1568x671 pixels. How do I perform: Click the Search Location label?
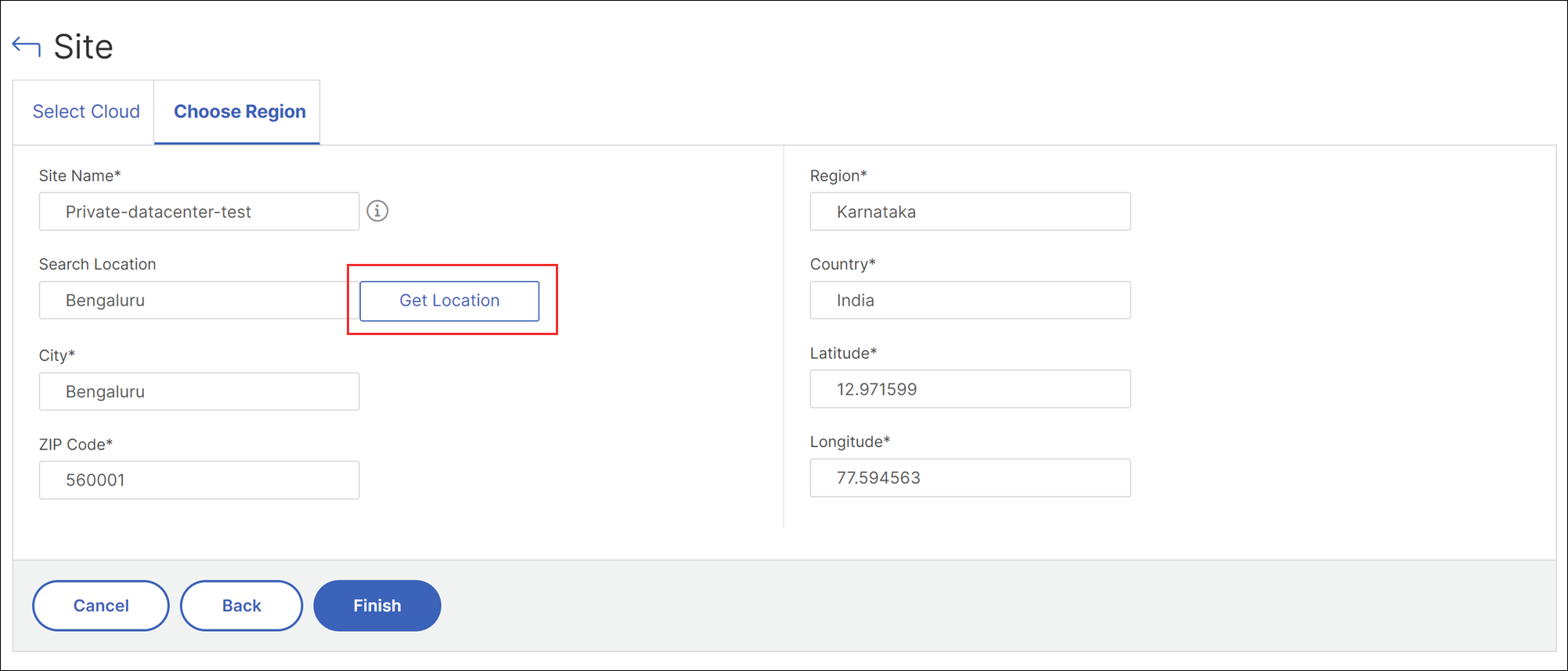(98, 264)
